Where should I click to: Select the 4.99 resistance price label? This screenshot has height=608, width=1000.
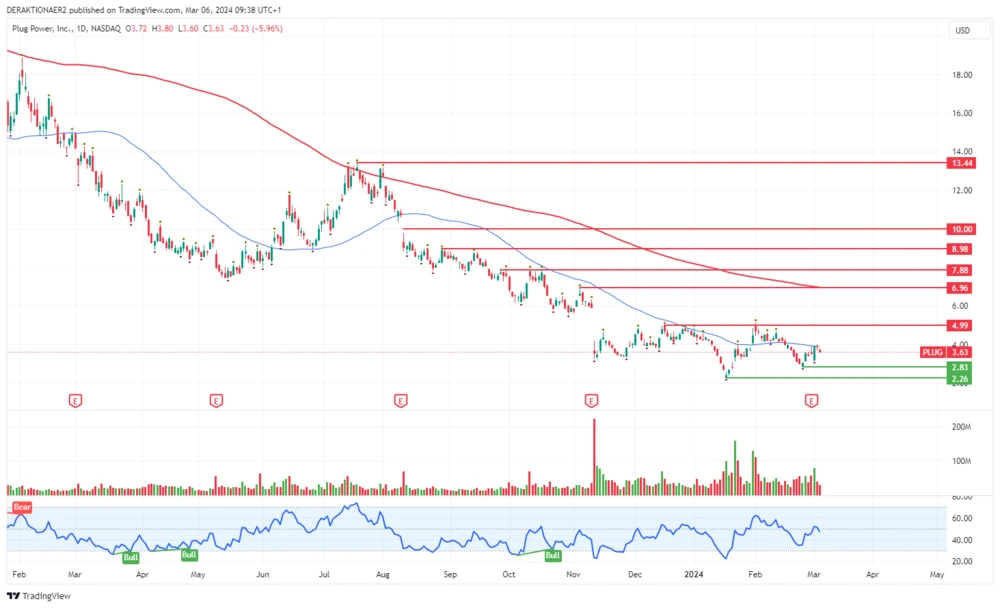coord(960,325)
